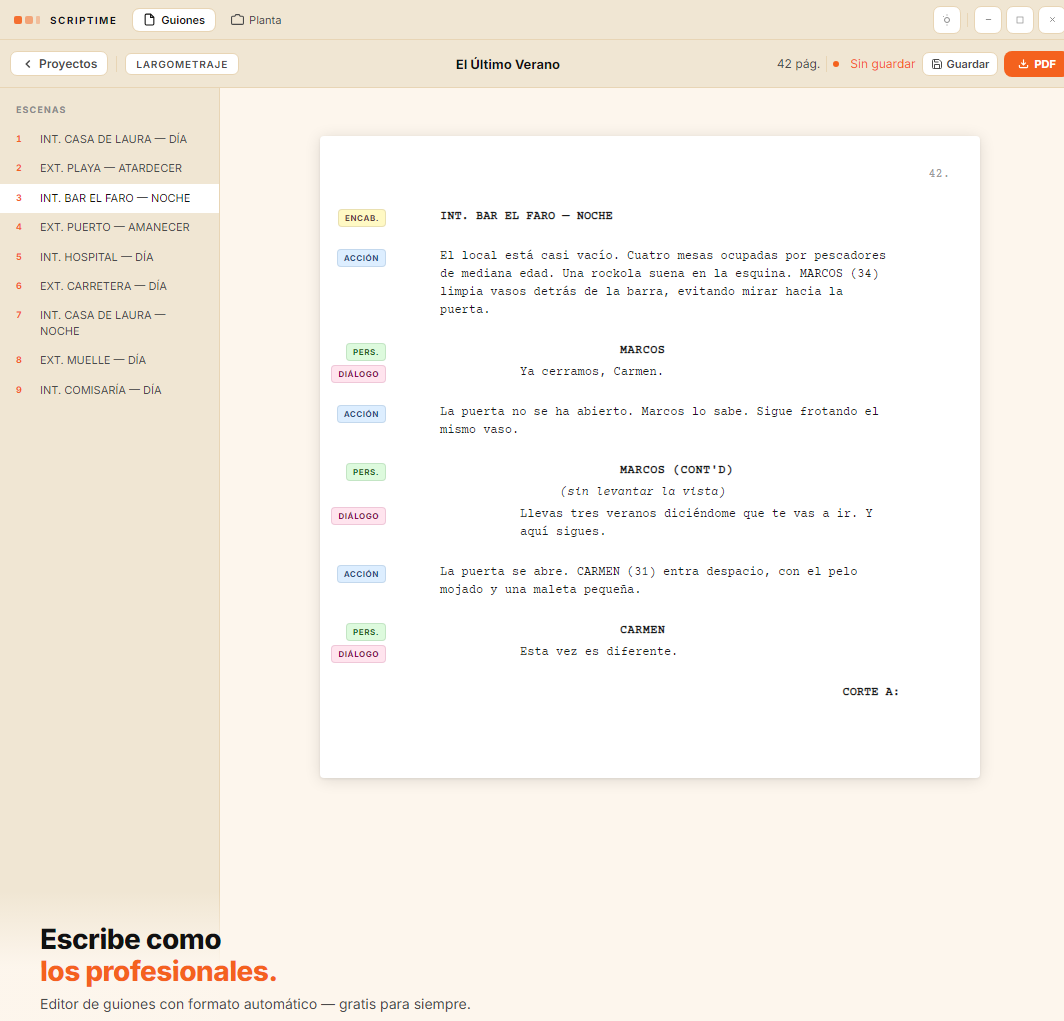Jump to scene 4 EXT. PUERTO — AMANECER
The height and width of the screenshot is (1021, 1064).
(x=109, y=227)
